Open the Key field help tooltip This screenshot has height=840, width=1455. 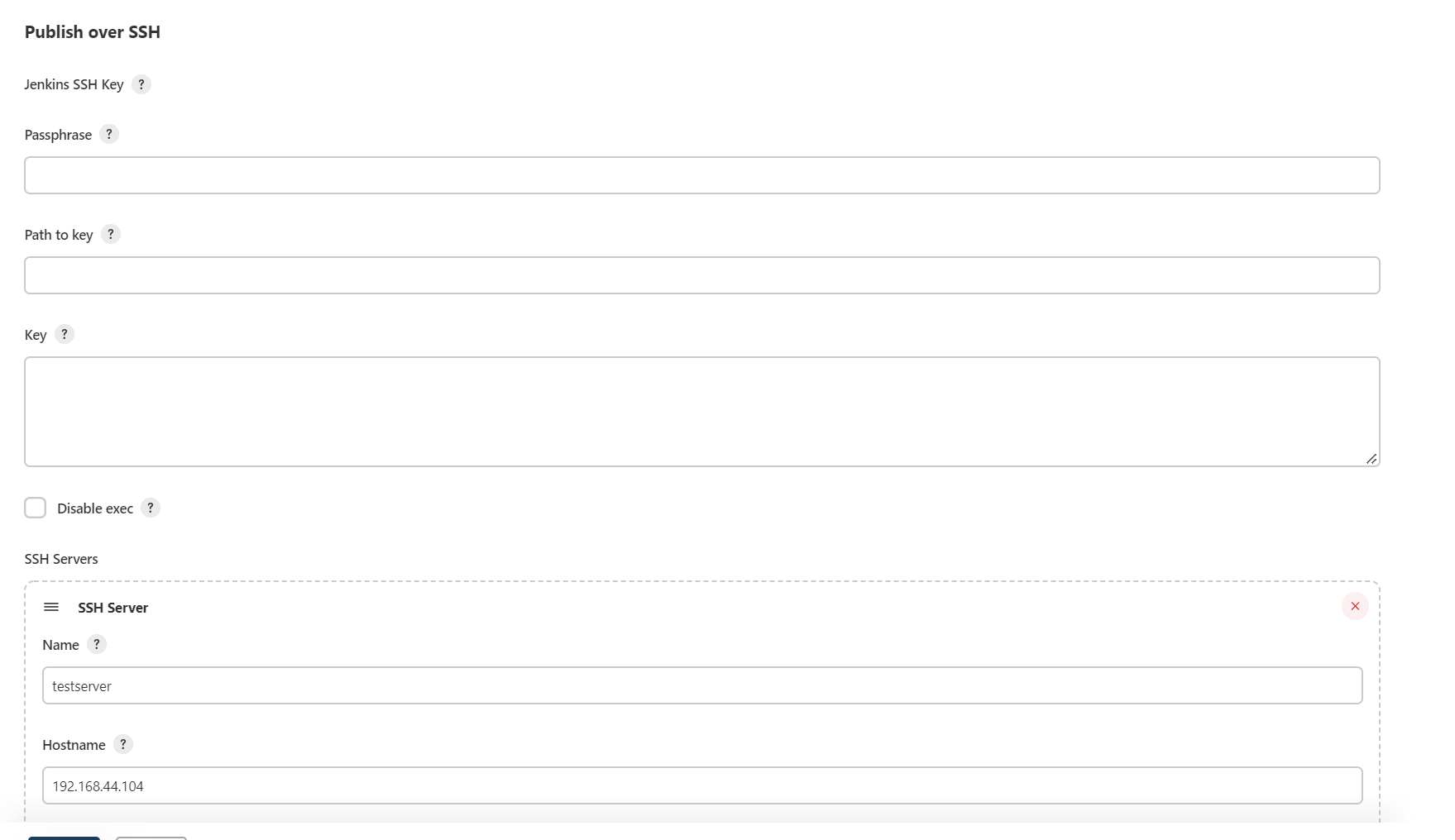pos(65,334)
